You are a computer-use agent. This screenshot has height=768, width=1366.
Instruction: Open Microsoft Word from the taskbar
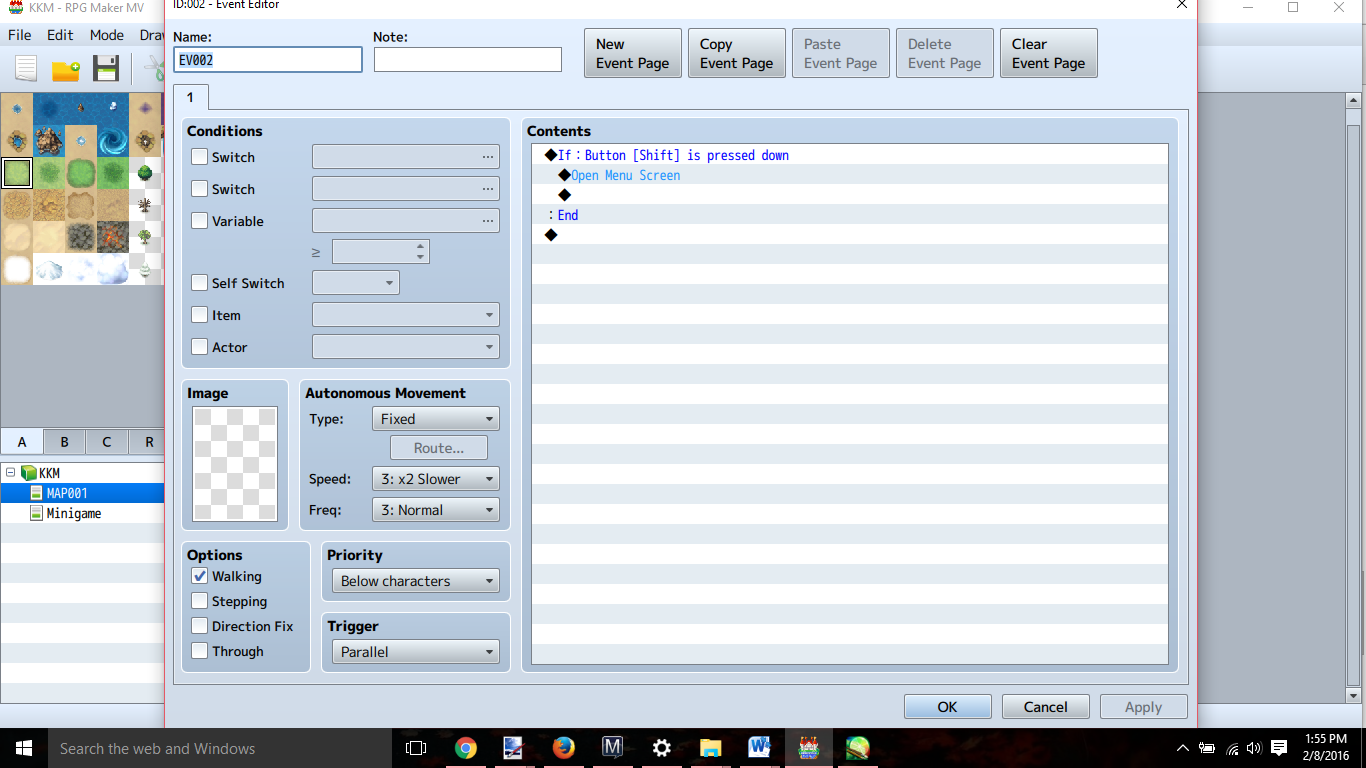759,748
